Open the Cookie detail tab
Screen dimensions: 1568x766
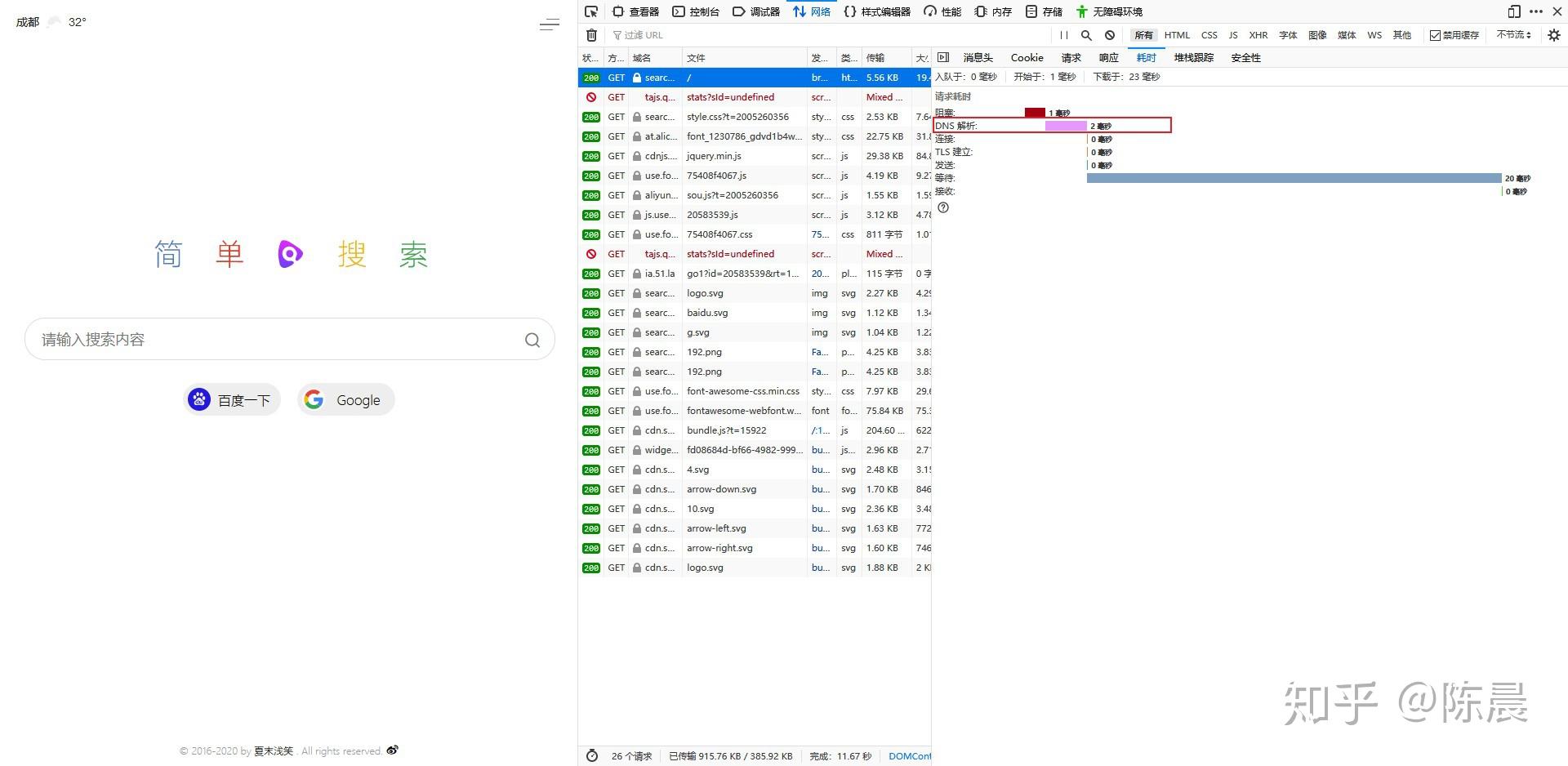[x=1027, y=57]
